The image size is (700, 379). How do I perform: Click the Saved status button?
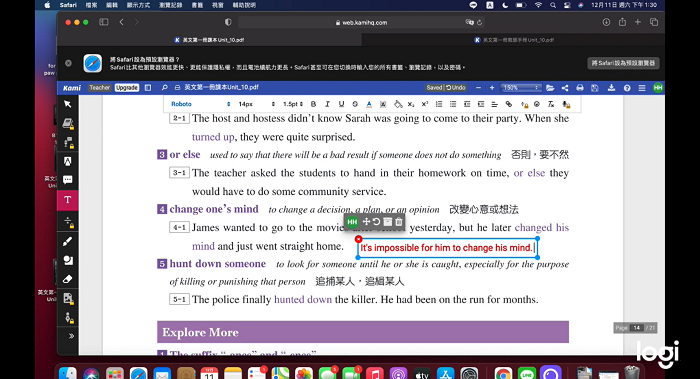tap(434, 88)
